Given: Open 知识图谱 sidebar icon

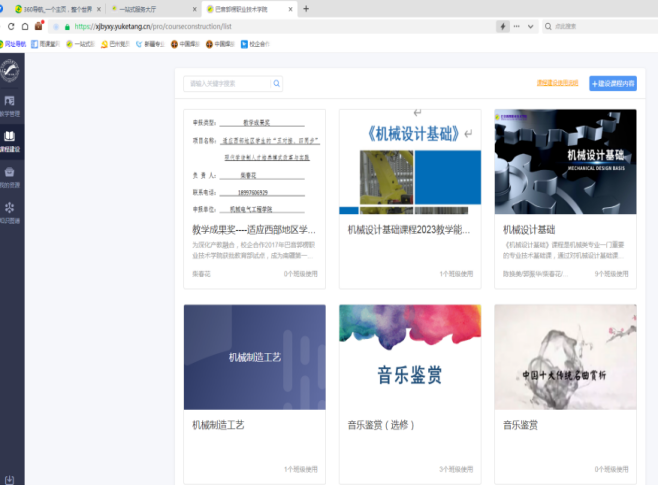Looking at the screenshot, I should tap(10, 211).
